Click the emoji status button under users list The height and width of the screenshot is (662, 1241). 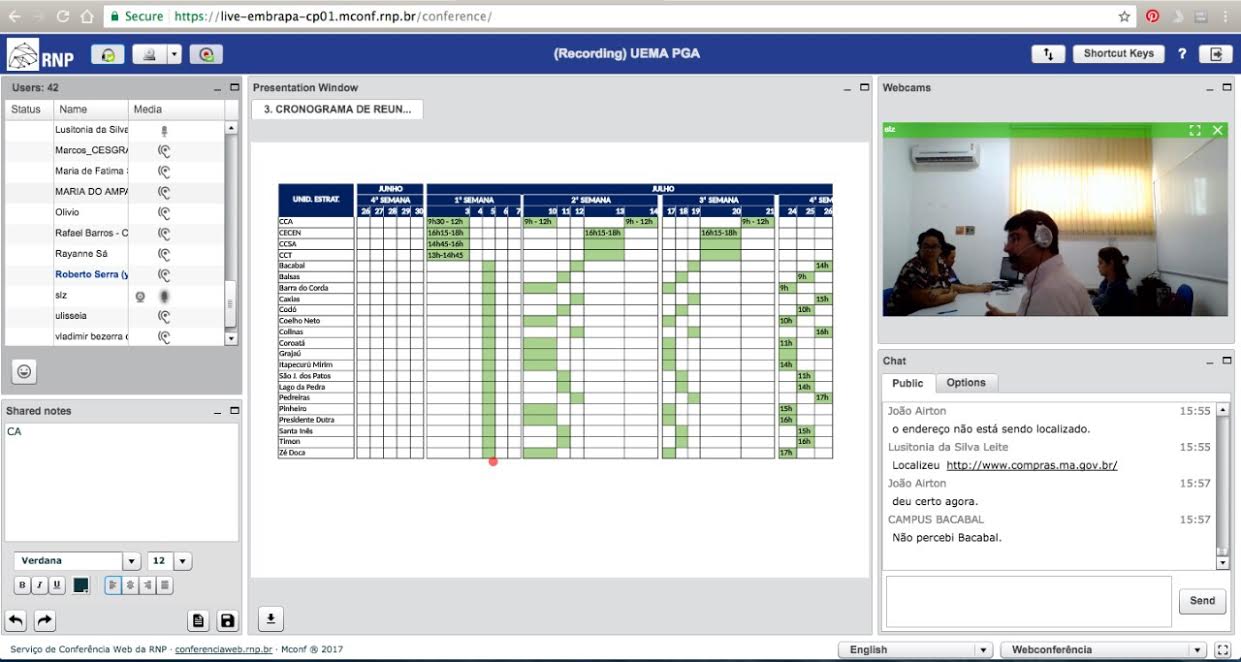point(24,372)
